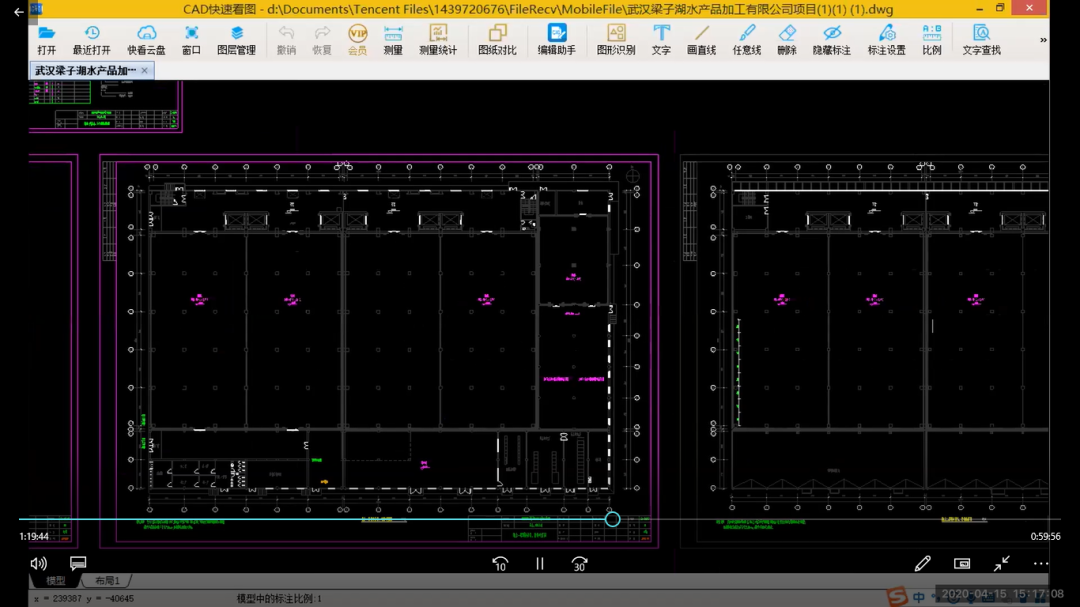Choose the 画直线 draw line tool
1080x607 pixels.
pyautogui.click(x=701, y=40)
